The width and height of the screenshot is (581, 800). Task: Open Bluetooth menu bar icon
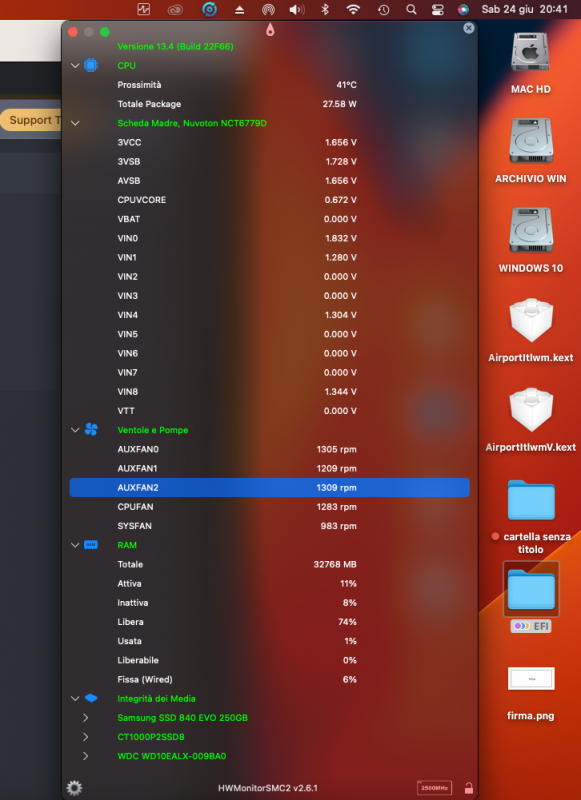pyautogui.click(x=325, y=9)
